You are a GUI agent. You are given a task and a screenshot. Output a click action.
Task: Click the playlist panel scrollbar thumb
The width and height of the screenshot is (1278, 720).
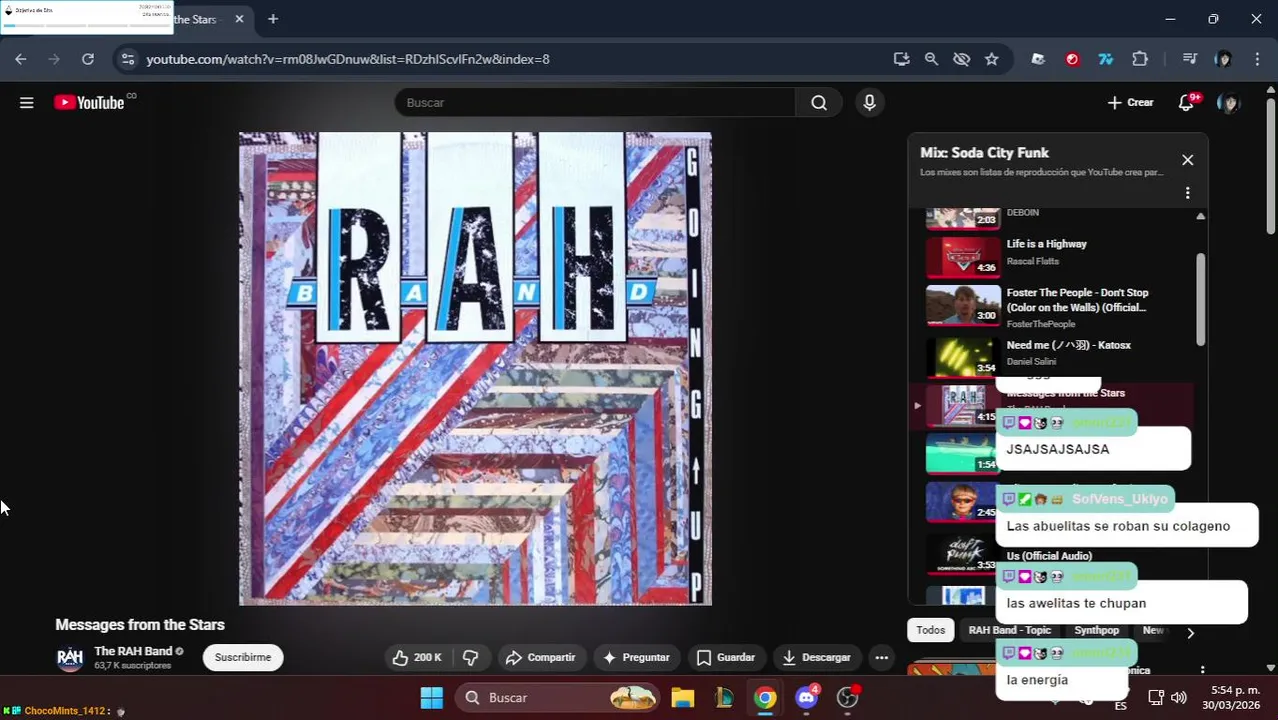(1200, 300)
